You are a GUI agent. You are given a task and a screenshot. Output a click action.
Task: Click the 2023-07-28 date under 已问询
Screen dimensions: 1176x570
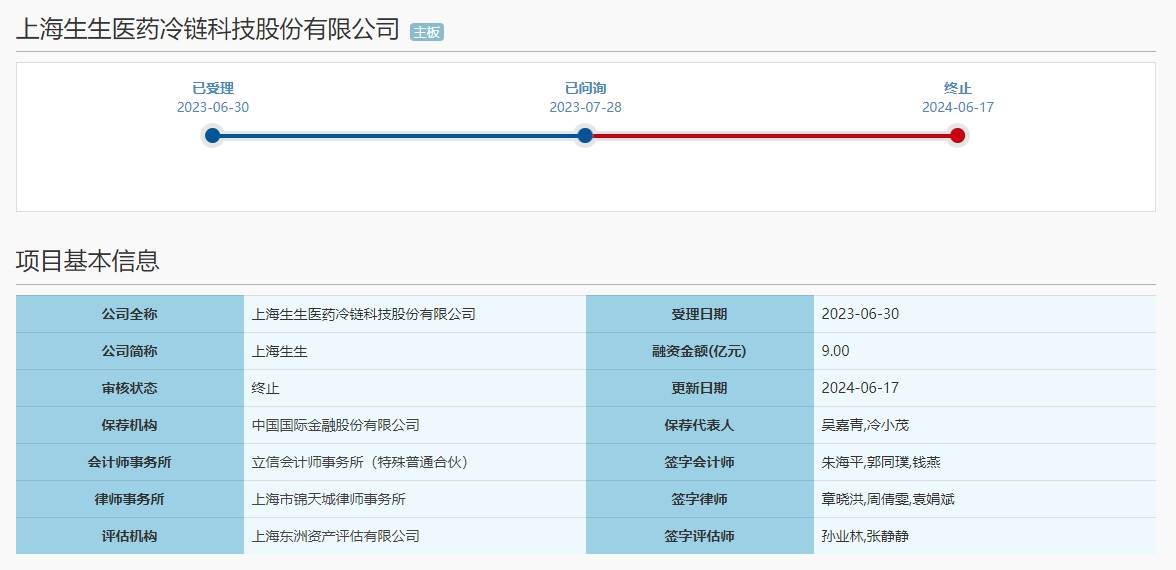point(585,108)
